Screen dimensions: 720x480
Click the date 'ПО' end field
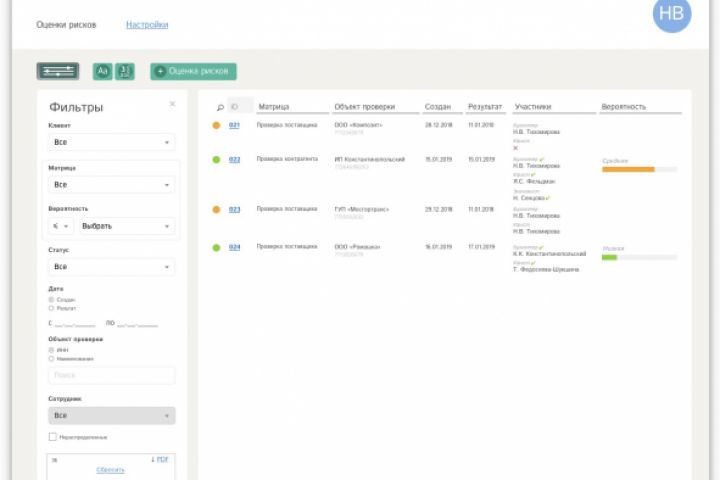(x=137, y=323)
